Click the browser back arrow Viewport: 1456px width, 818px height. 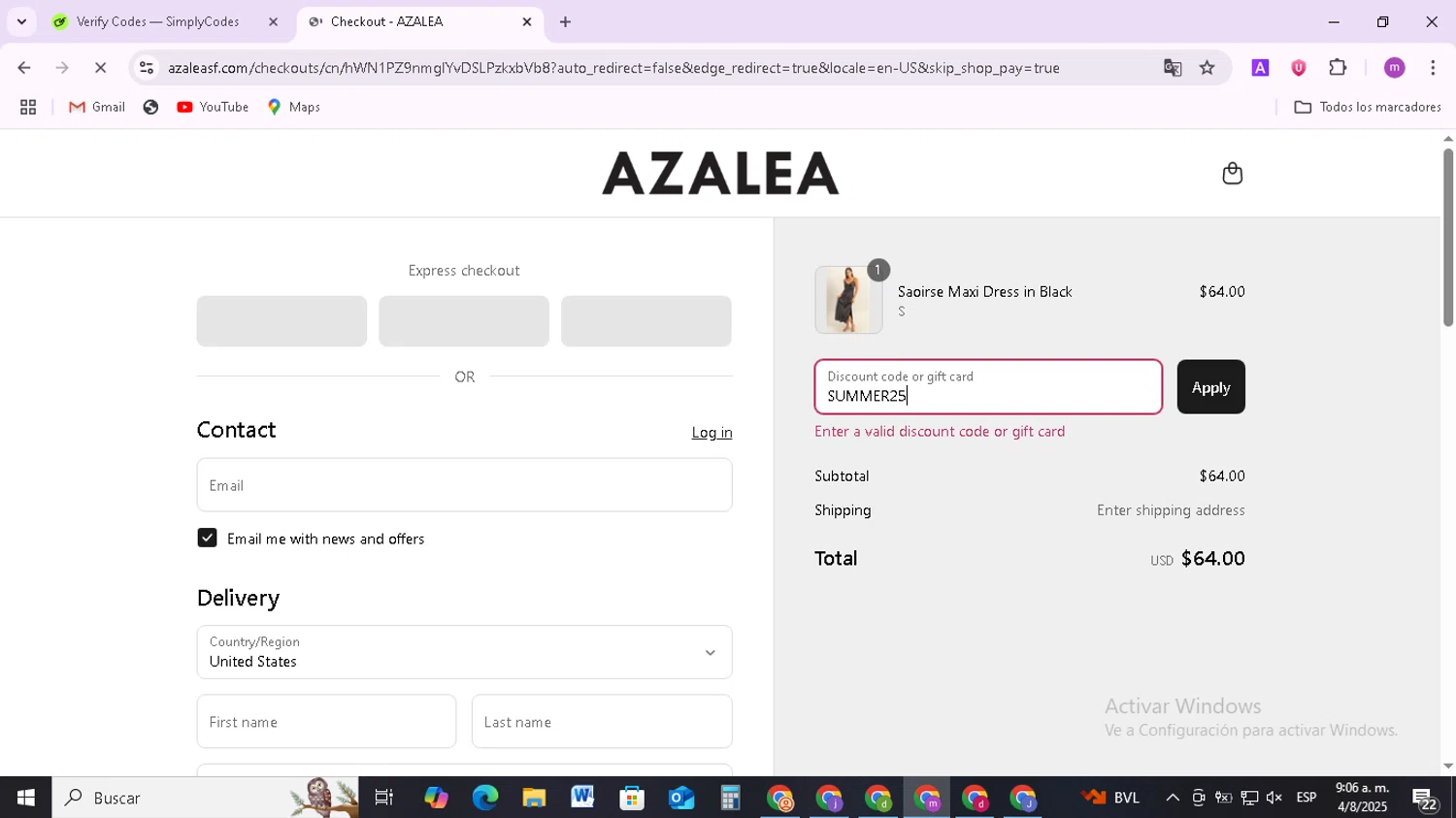click(24, 68)
